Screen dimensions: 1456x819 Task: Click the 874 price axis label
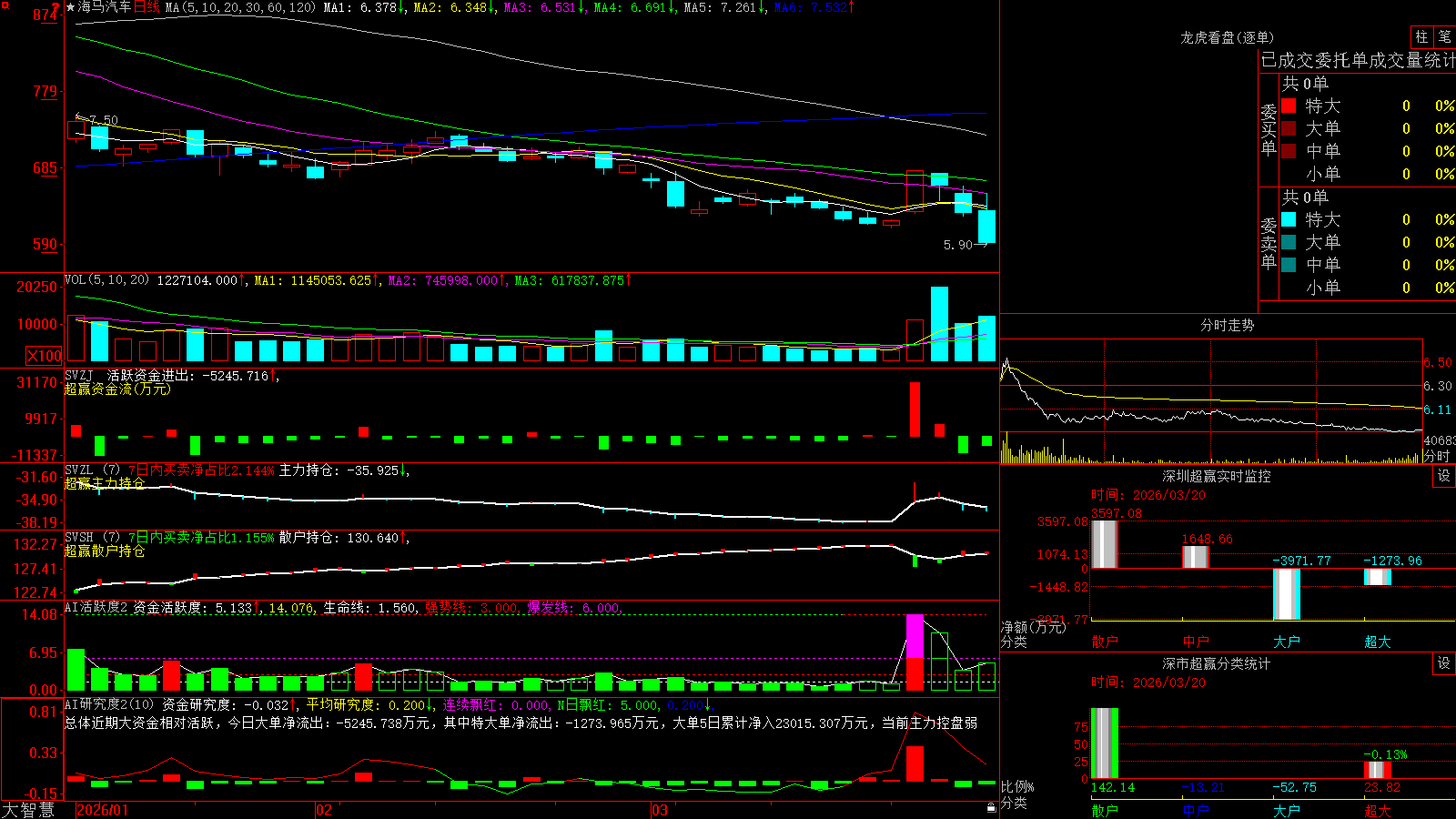click(45, 15)
